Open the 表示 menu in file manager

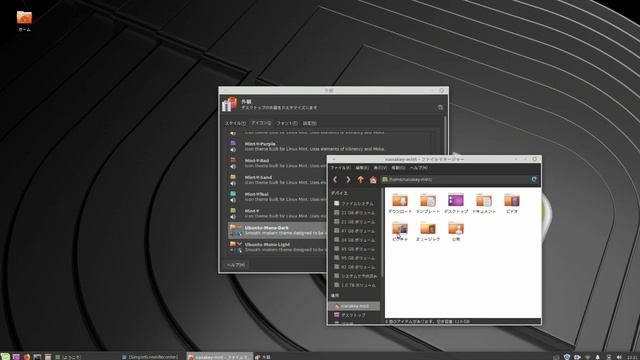380,168
